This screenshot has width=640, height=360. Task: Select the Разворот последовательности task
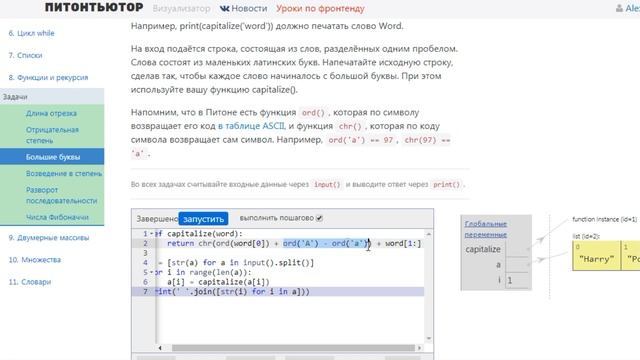tap(61, 195)
